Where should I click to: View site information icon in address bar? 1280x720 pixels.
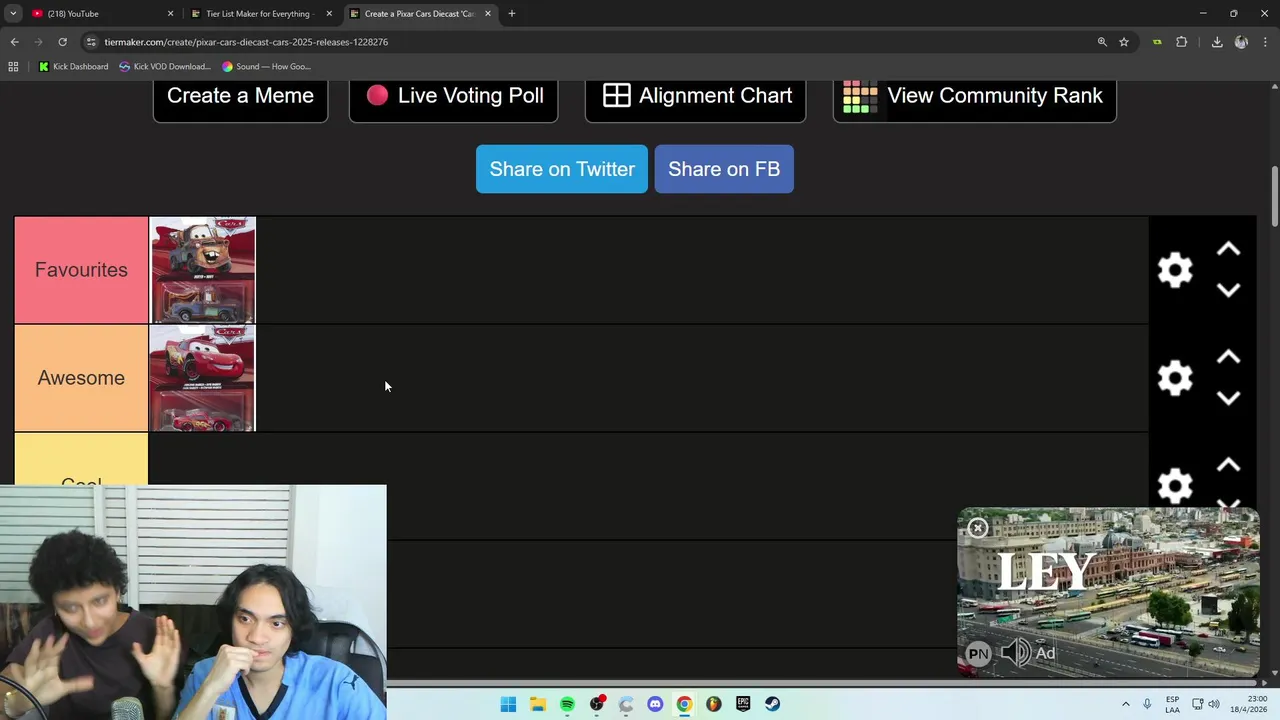[91, 42]
